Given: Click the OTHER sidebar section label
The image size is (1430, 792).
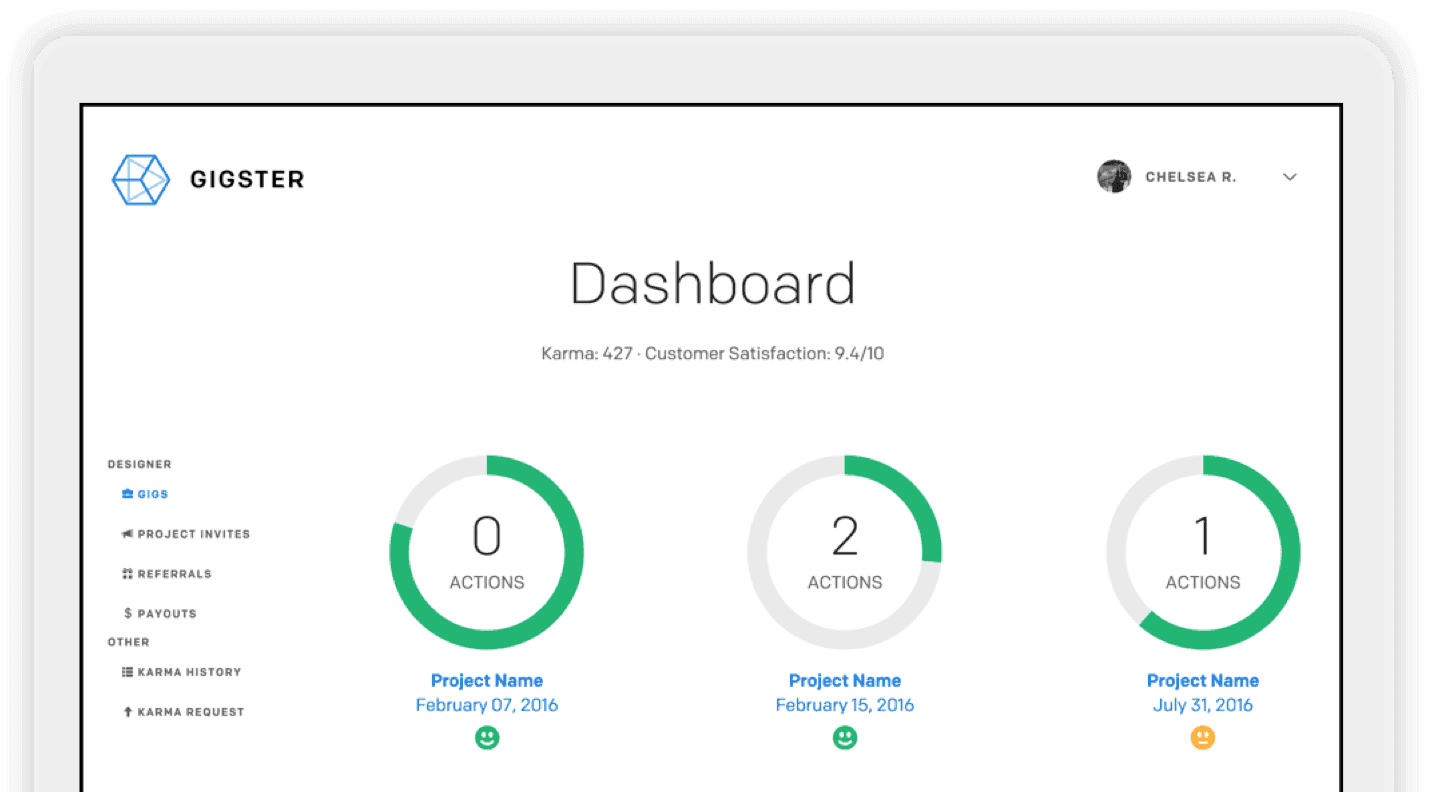Looking at the screenshot, I should click(x=129, y=642).
